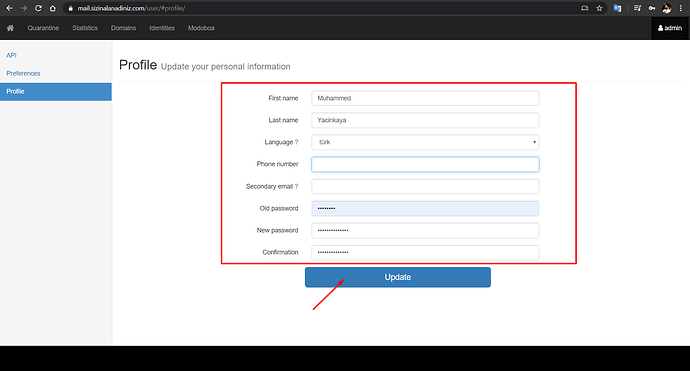Click the First name input field

(425, 98)
